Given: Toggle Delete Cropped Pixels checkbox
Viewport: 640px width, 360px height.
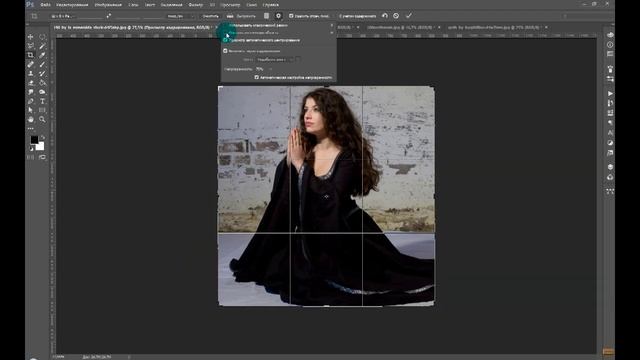Looking at the screenshot, I should click(x=291, y=16).
